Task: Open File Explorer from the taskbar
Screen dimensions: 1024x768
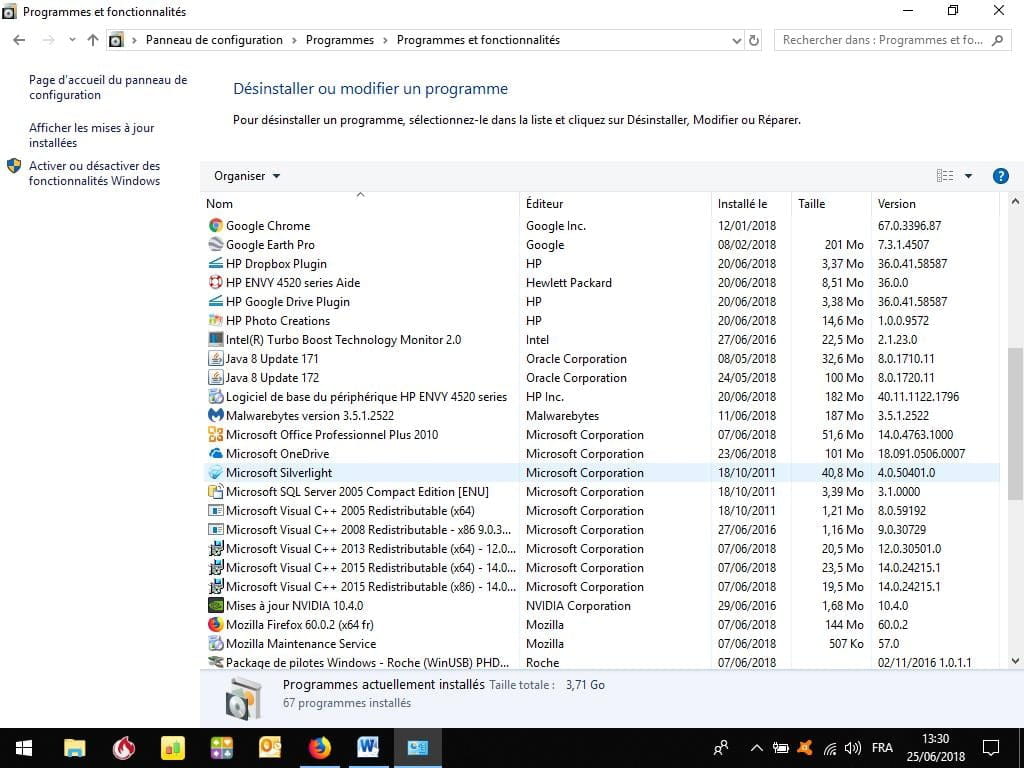Action: click(74, 748)
